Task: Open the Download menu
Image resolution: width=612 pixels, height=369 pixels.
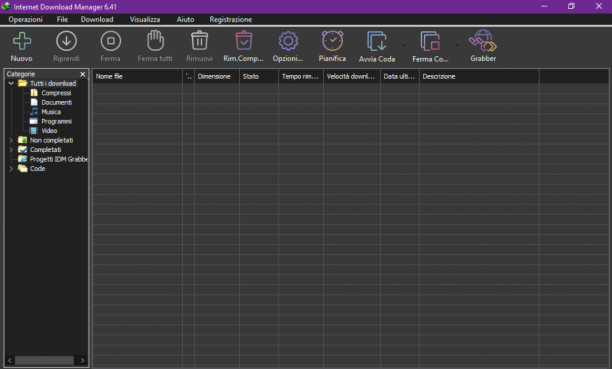Action: click(x=97, y=20)
